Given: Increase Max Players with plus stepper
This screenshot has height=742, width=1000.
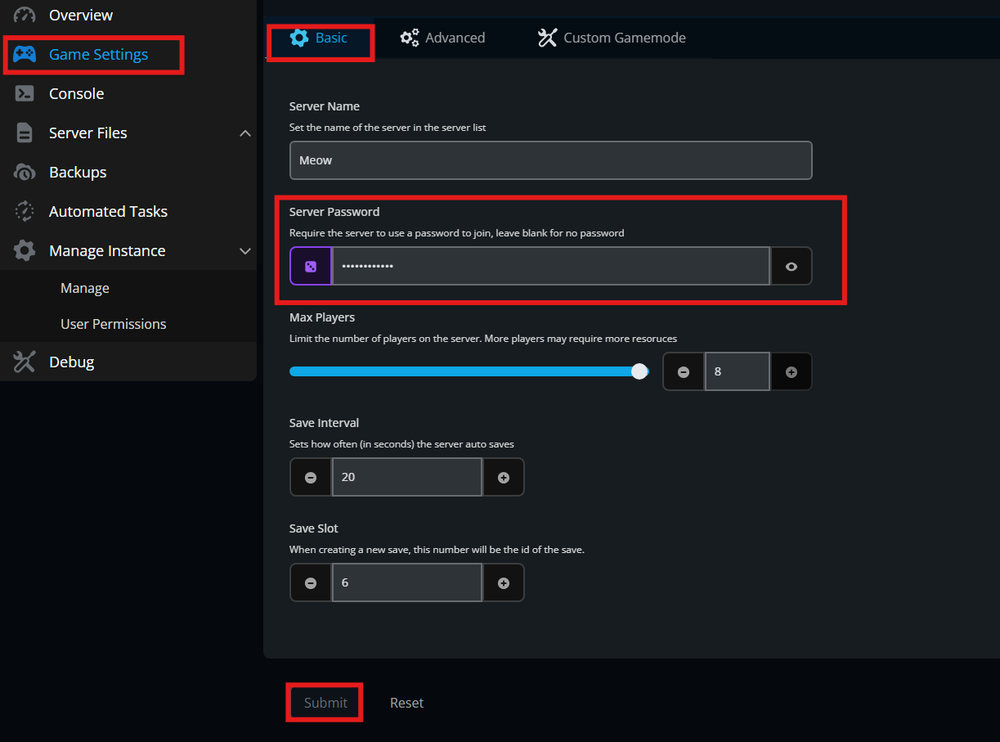Looking at the screenshot, I should tap(791, 371).
